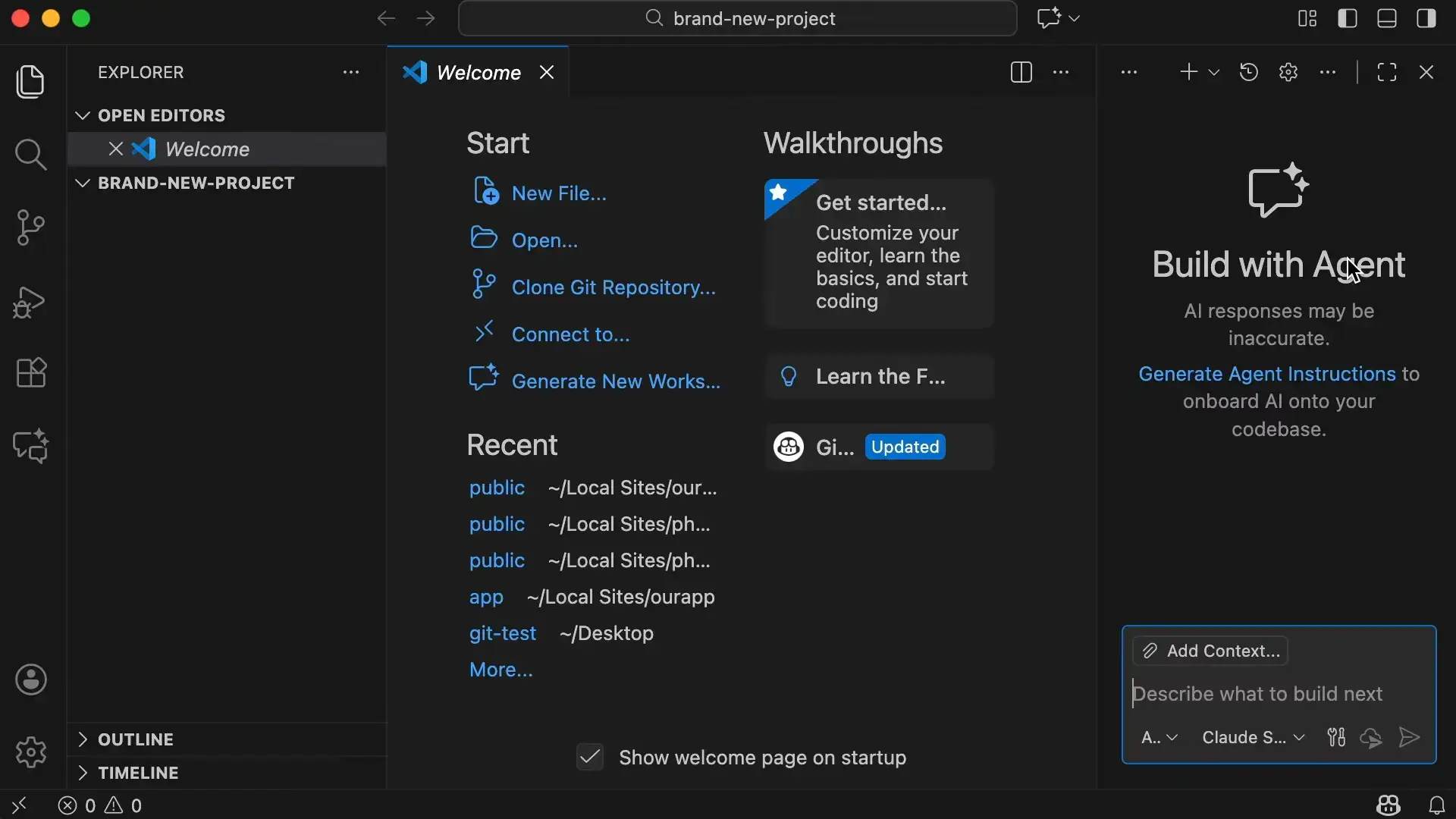Click Add Context button
This screenshot has height=819, width=1456.
coord(1211,651)
